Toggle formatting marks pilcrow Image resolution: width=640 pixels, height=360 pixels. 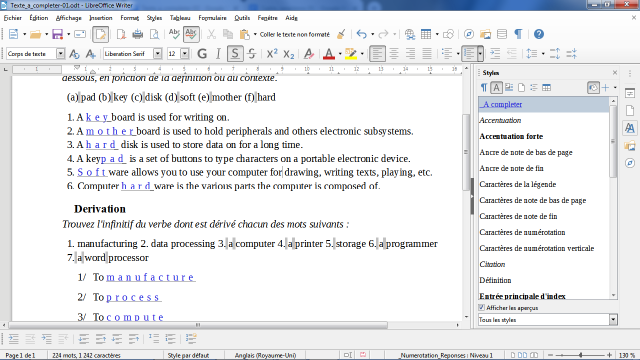[x=518, y=34]
